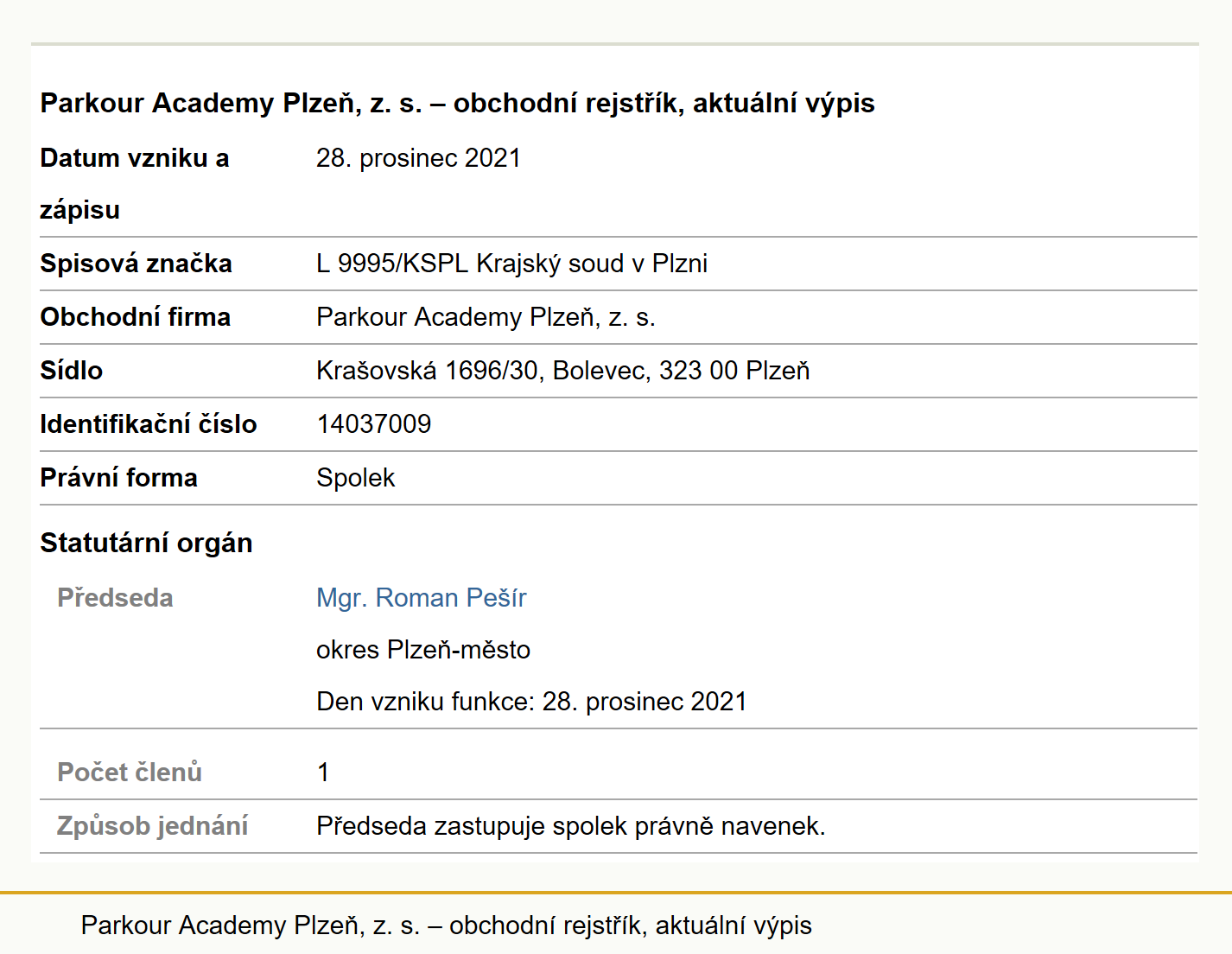The image size is (1232, 954).
Task: Open the Mgr. Roman Pešír link
Action: coord(422,597)
